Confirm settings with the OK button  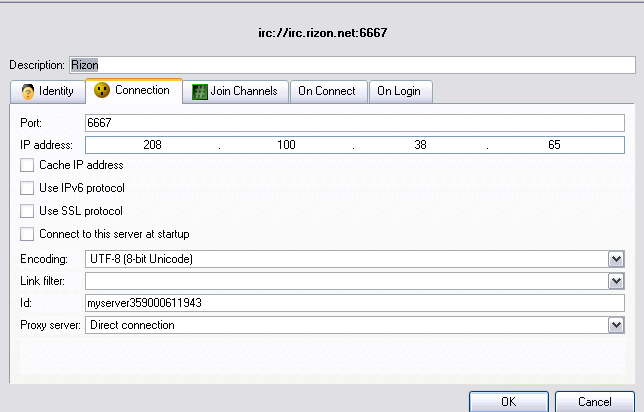(x=509, y=401)
